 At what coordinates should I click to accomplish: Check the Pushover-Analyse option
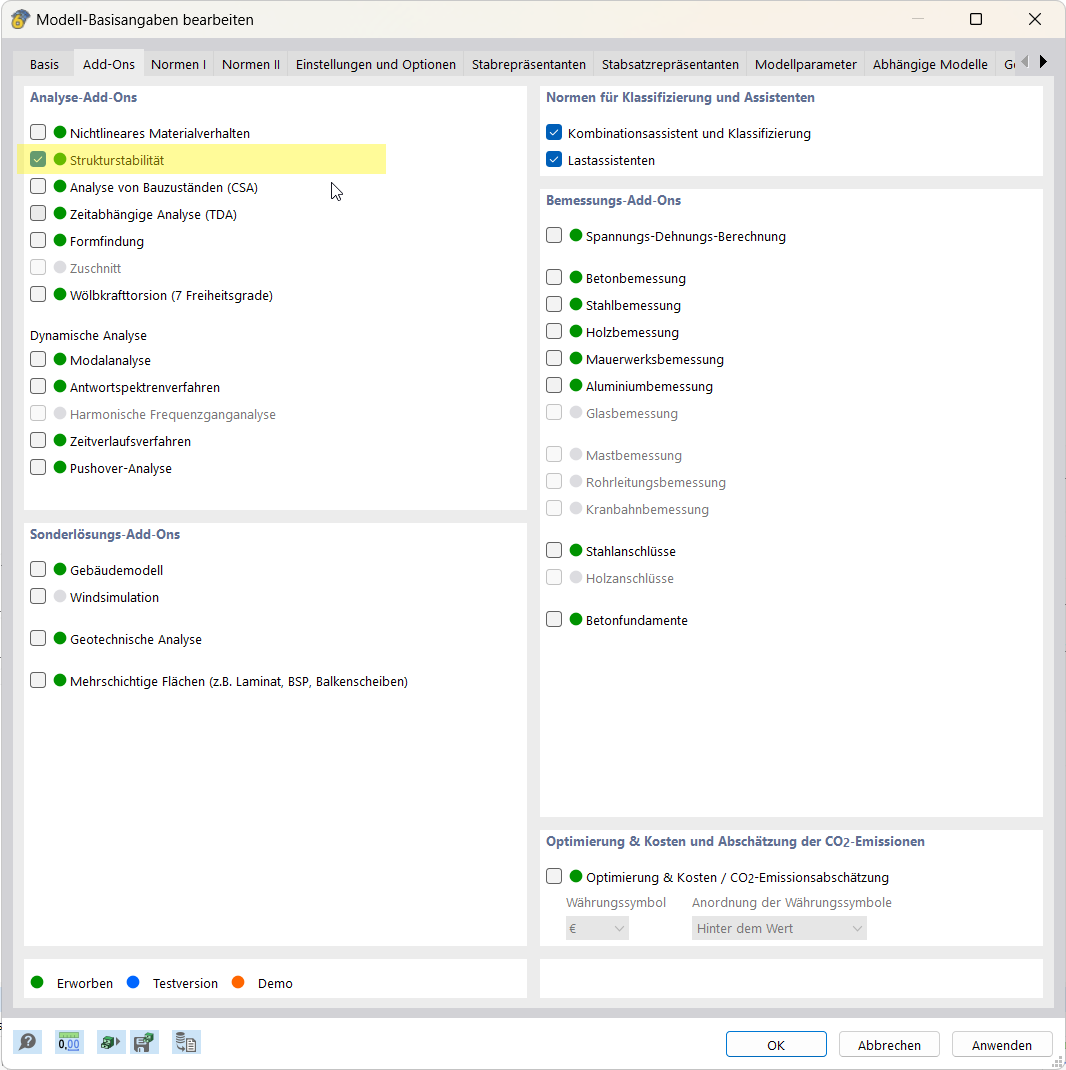point(38,467)
